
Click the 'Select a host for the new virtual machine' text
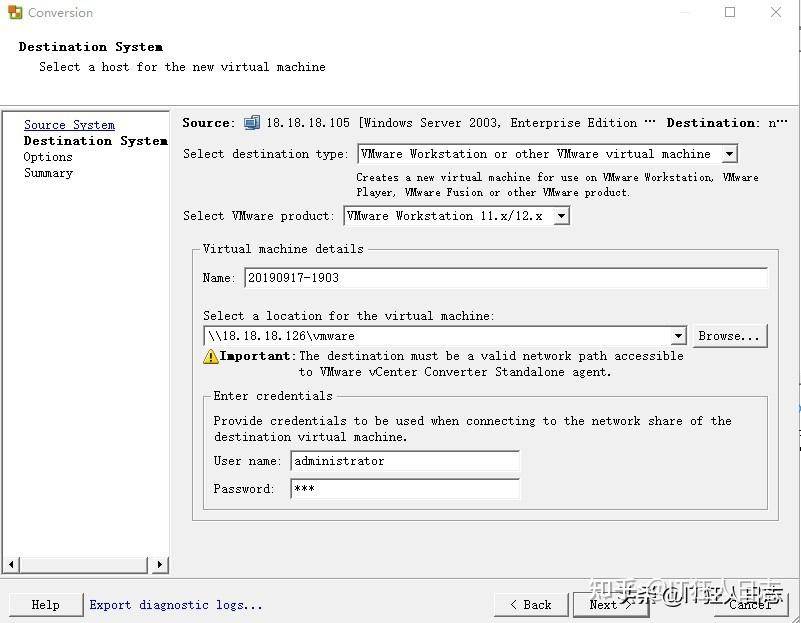[x=182, y=67]
